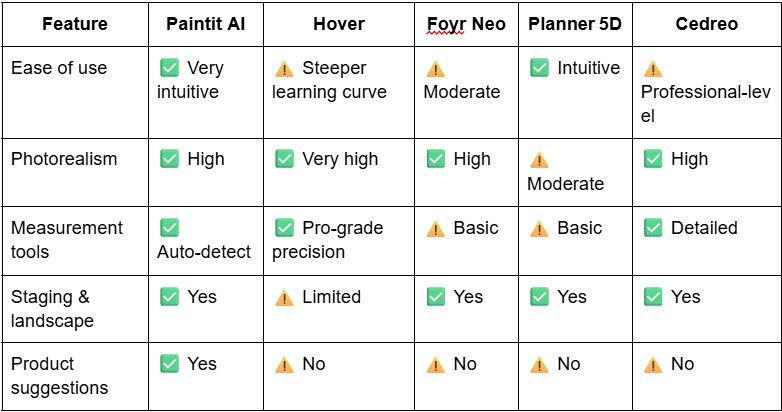Click the 'Ease of use' row label
The width and height of the screenshot is (782, 412).
(x=59, y=68)
